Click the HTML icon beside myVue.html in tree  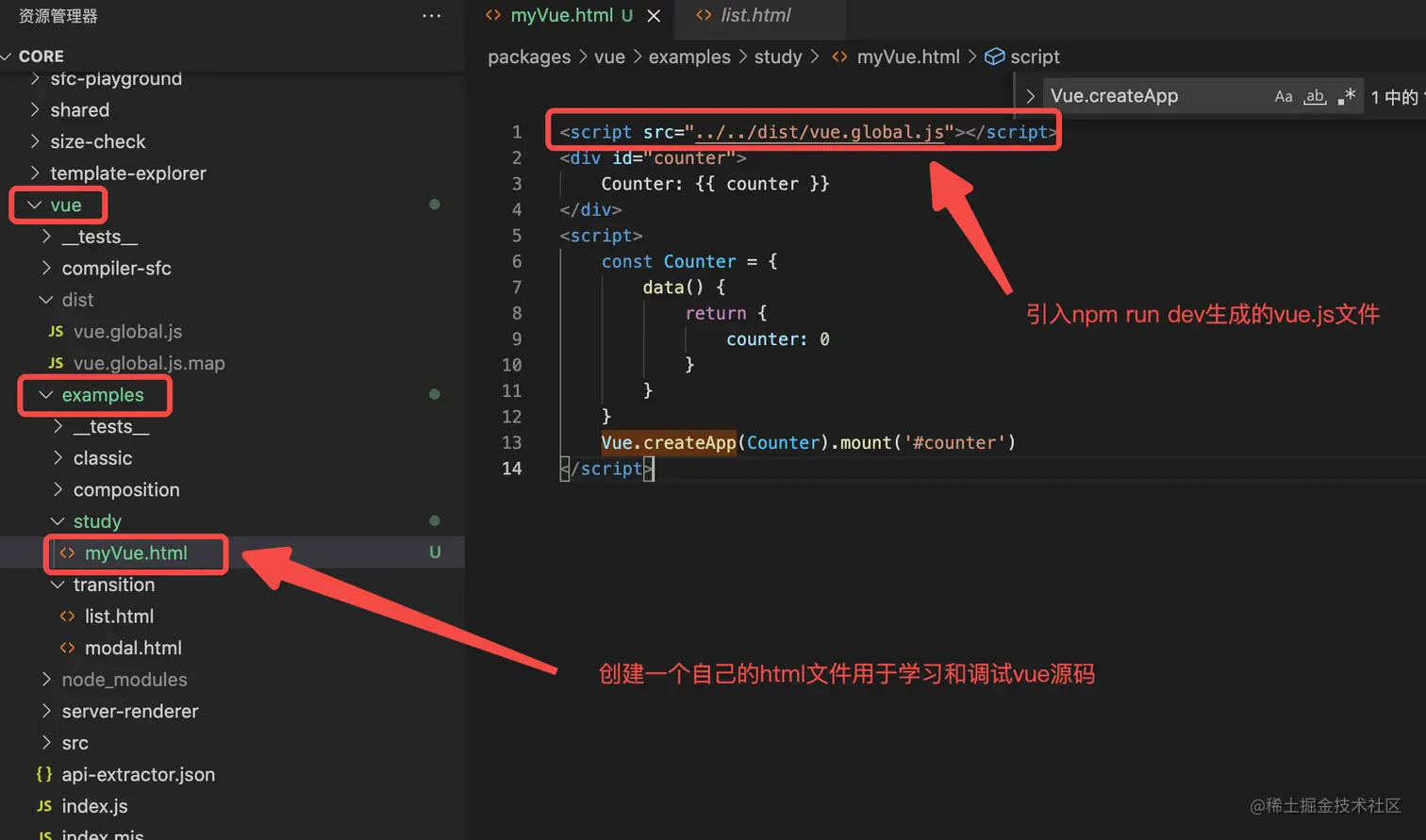pyautogui.click(x=67, y=553)
